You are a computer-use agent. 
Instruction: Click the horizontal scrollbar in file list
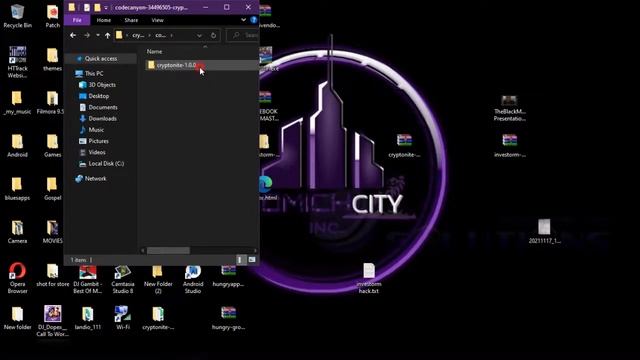(168, 250)
